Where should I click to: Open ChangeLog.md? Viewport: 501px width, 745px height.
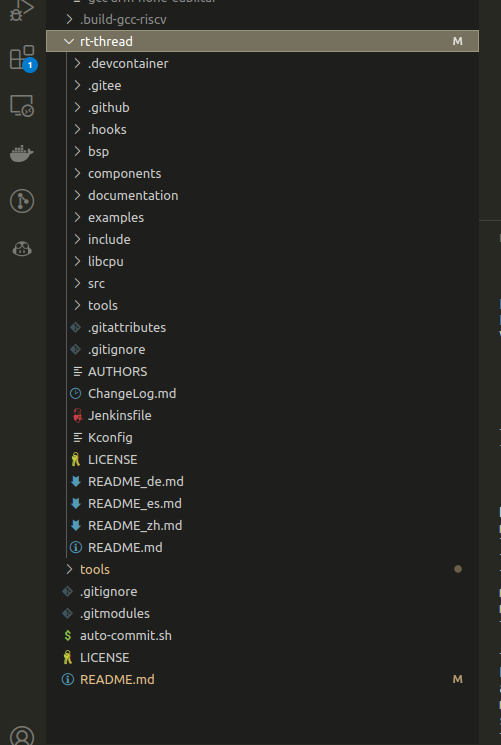pyautogui.click(x=132, y=393)
